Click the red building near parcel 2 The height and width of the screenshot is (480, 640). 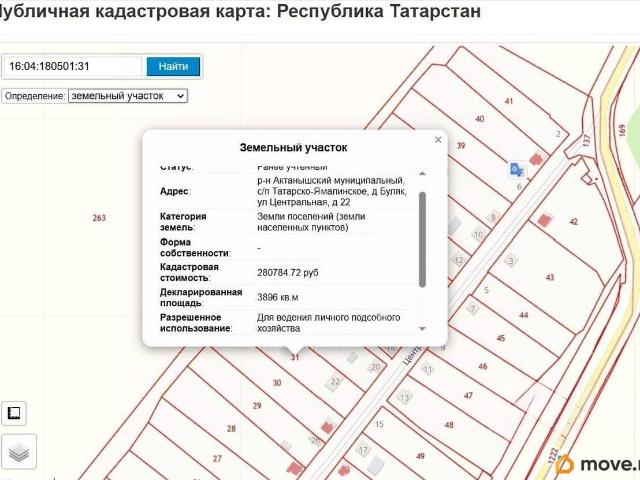pyautogui.click(x=536, y=158)
